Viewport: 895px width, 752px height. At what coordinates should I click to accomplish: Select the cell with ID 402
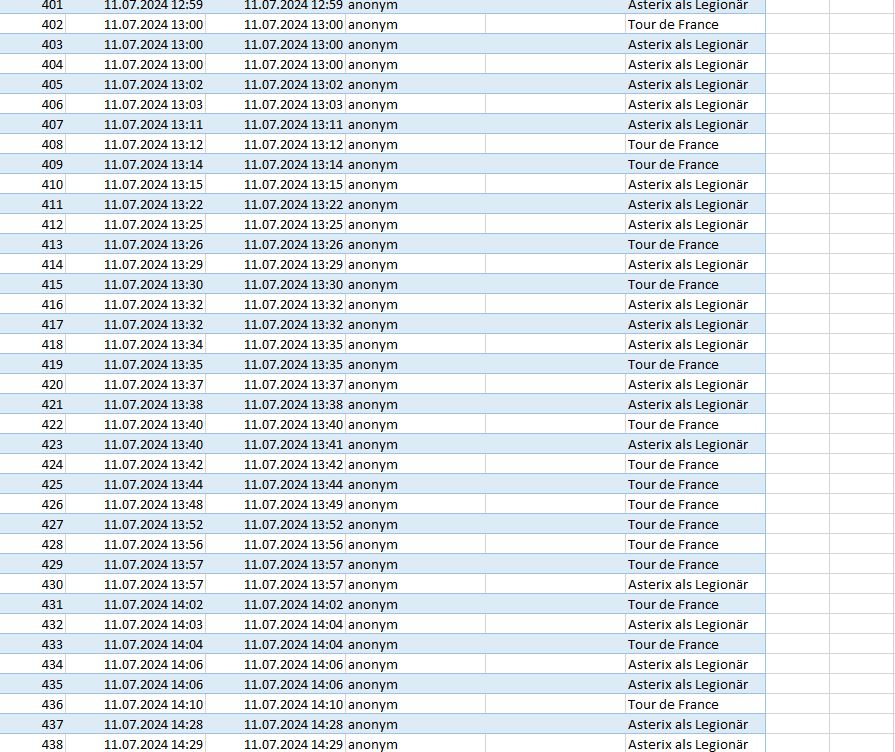[x=52, y=25]
